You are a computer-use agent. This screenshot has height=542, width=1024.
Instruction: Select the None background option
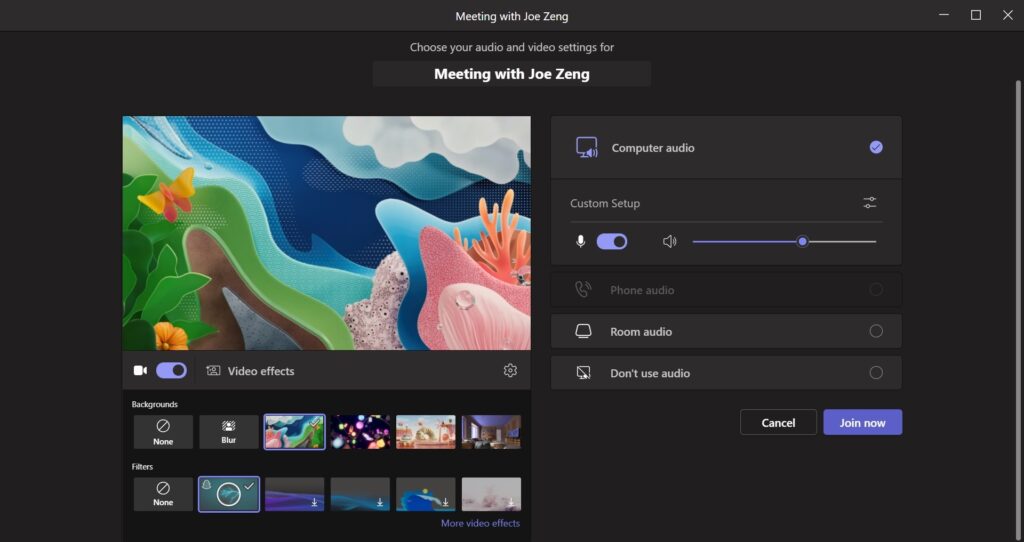click(163, 432)
